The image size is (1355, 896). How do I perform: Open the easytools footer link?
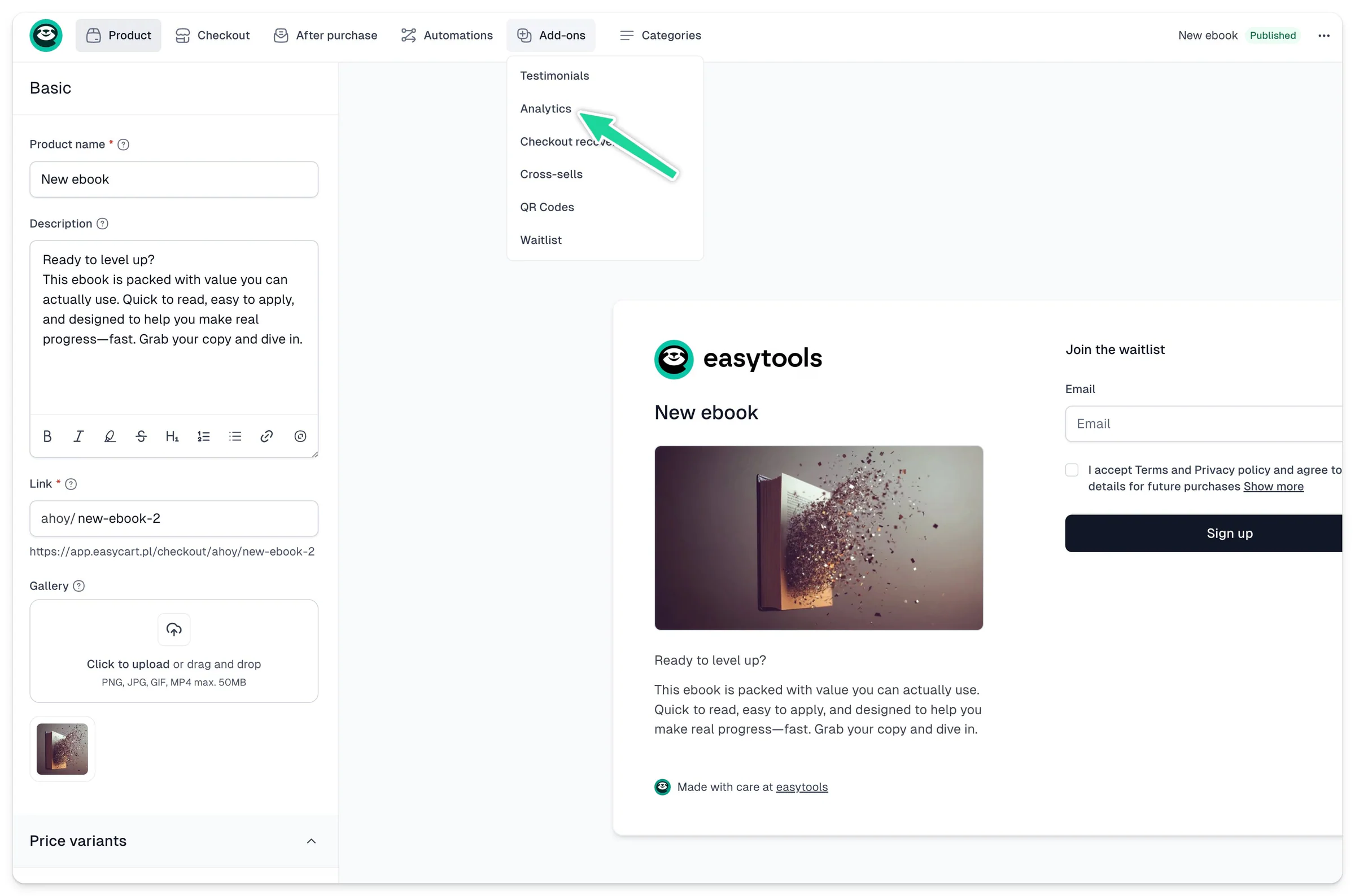[802, 788]
